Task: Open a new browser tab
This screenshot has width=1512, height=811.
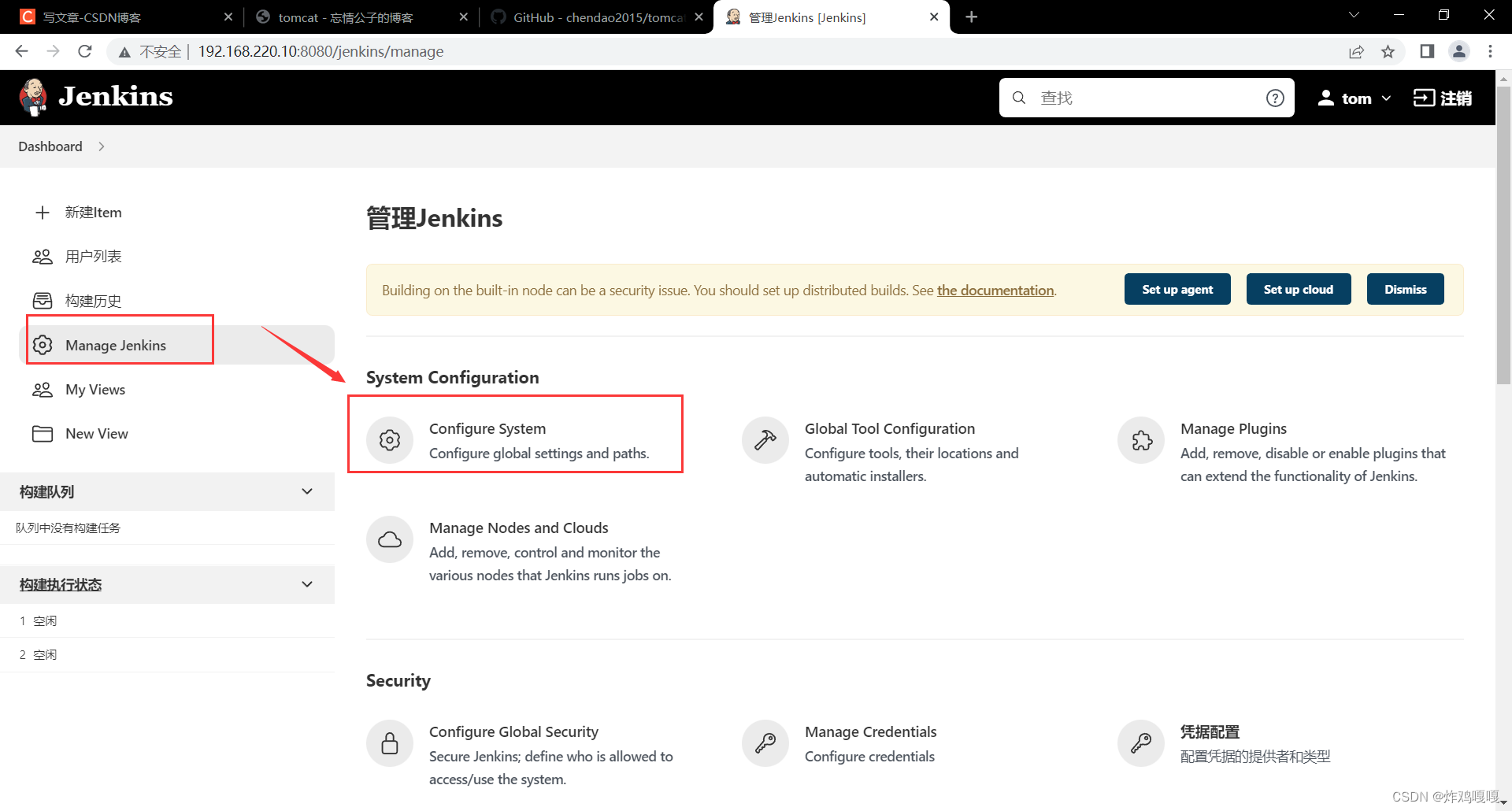Action: (x=972, y=17)
